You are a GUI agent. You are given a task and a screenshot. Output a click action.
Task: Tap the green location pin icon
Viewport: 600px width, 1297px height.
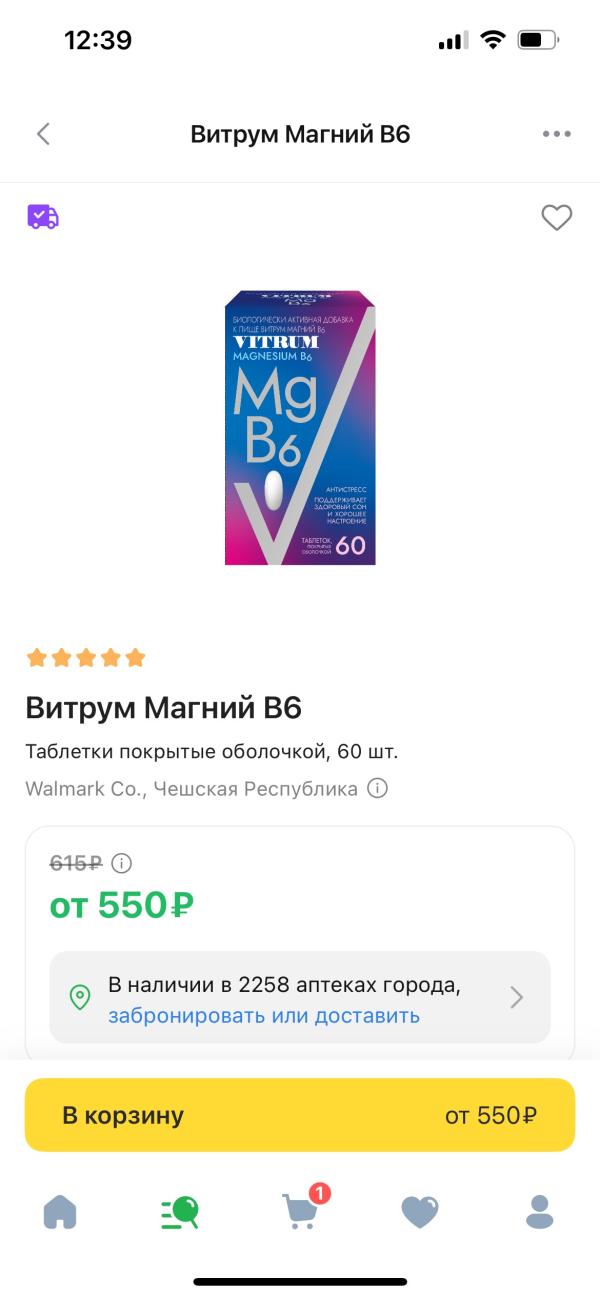tap(79, 997)
